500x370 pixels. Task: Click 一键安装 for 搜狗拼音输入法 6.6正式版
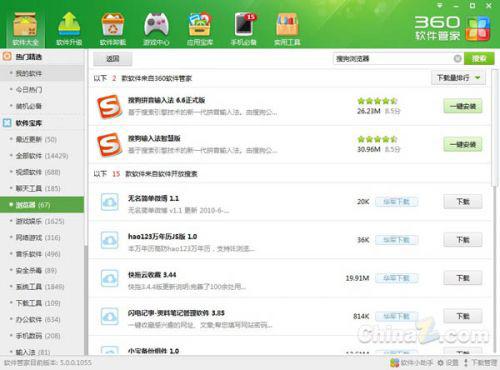(x=463, y=106)
